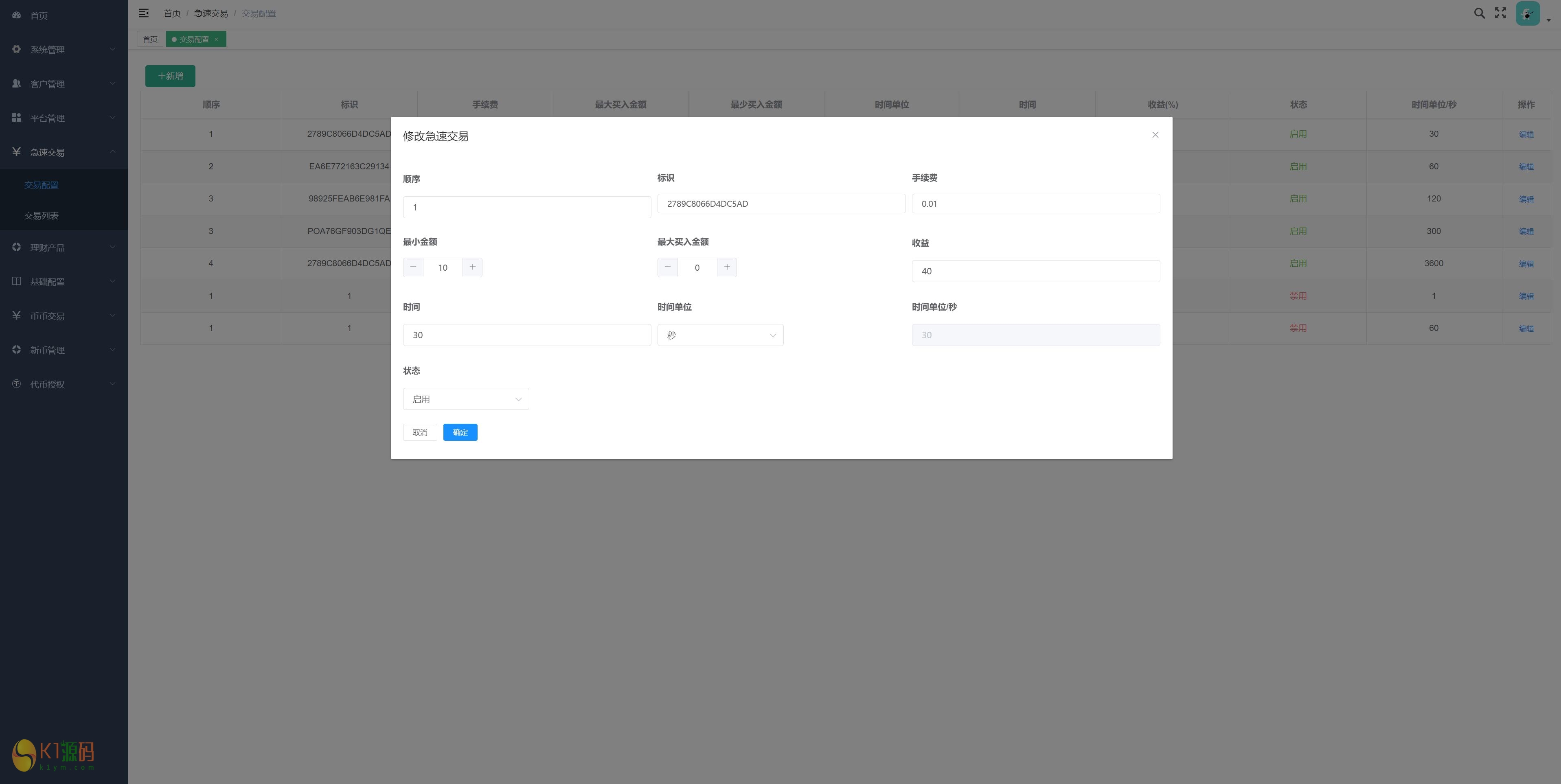Screen dimensions: 1561x784
Task: Close the 修改急速交易 dialog with X
Action: click(1155, 135)
